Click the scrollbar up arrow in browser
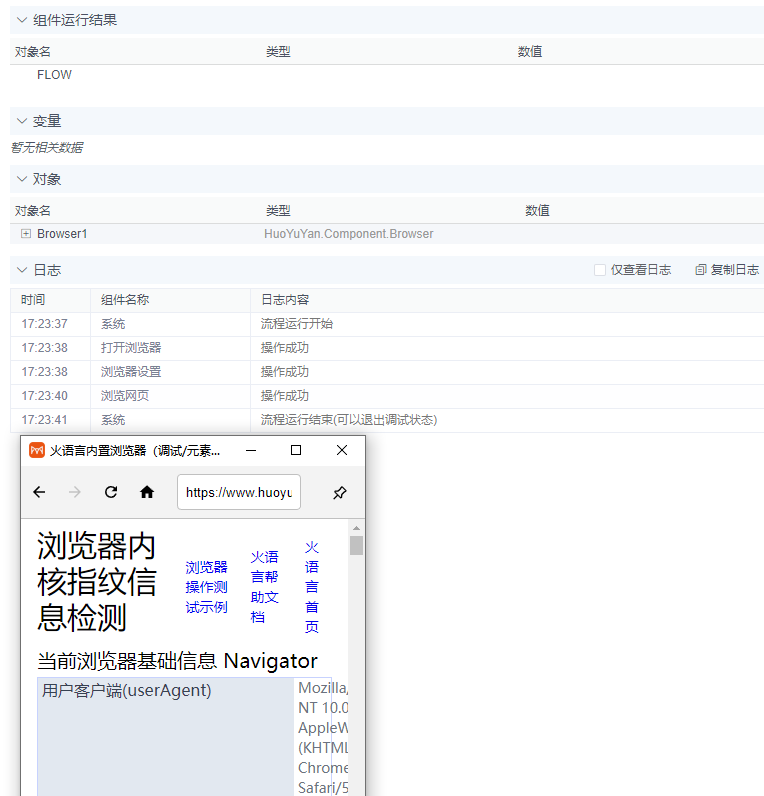Viewport: 764px width, 796px height. pyautogui.click(x=356, y=528)
